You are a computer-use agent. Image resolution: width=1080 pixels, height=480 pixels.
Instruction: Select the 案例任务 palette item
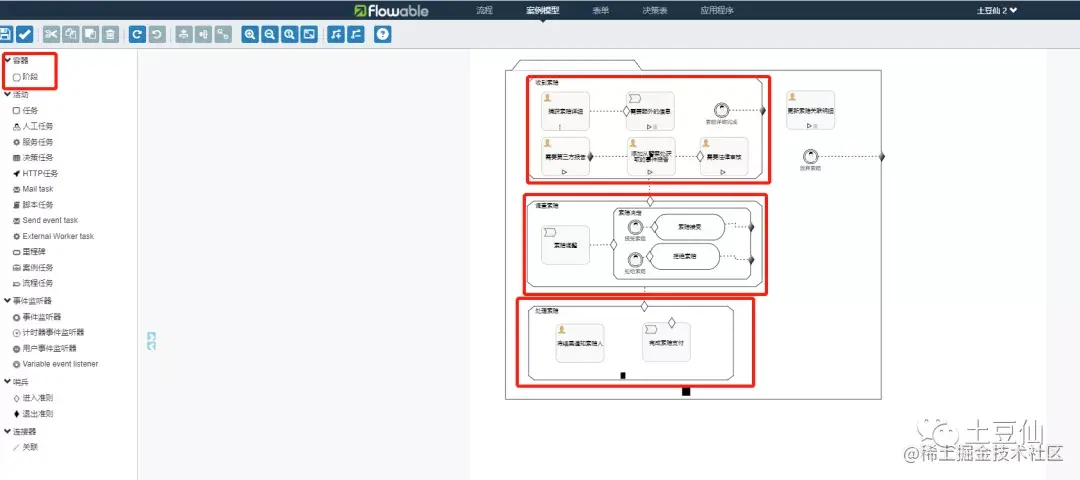(x=33, y=267)
